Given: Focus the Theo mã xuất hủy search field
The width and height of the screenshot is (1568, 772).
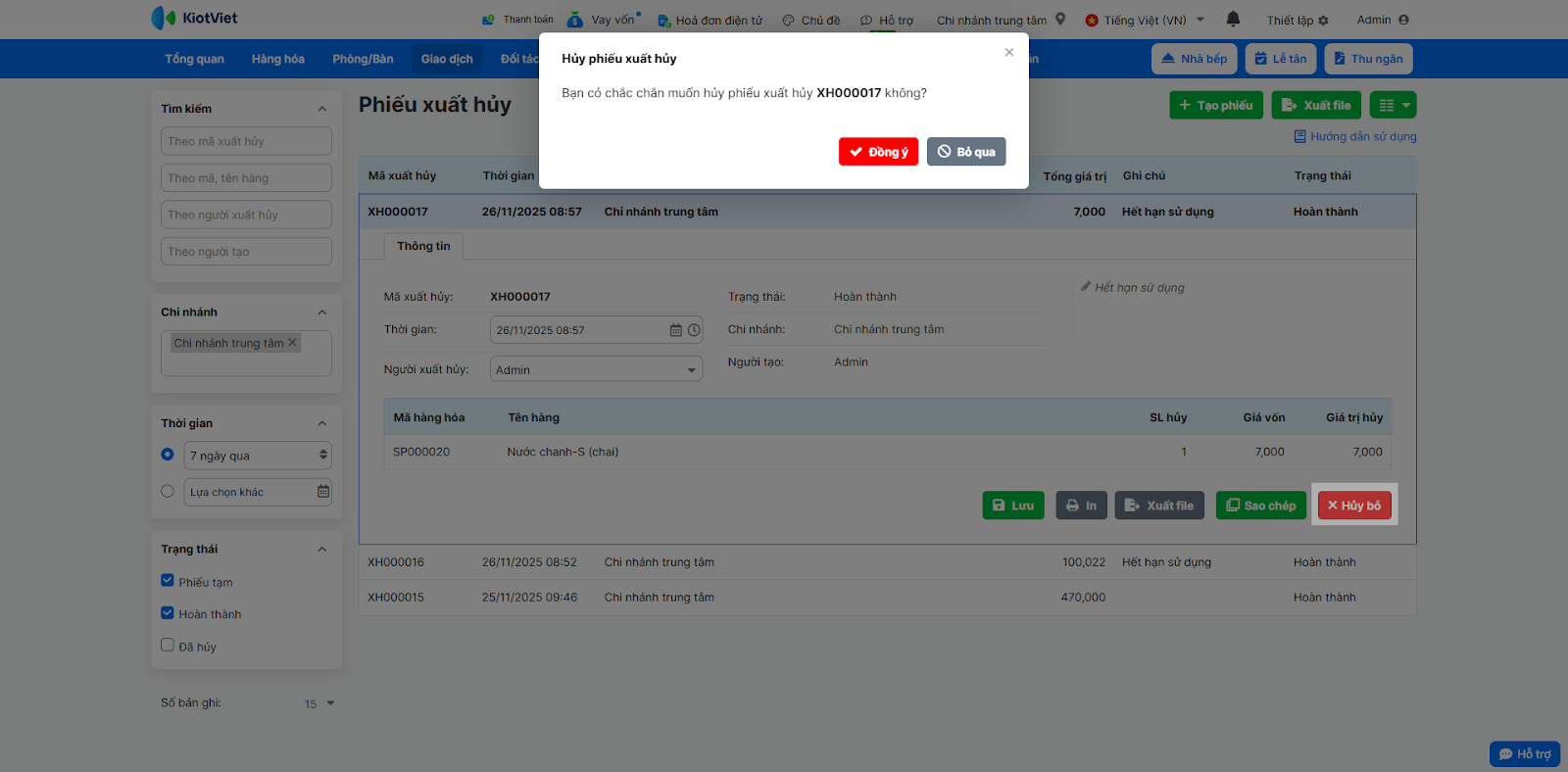Looking at the screenshot, I should point(246,141).
